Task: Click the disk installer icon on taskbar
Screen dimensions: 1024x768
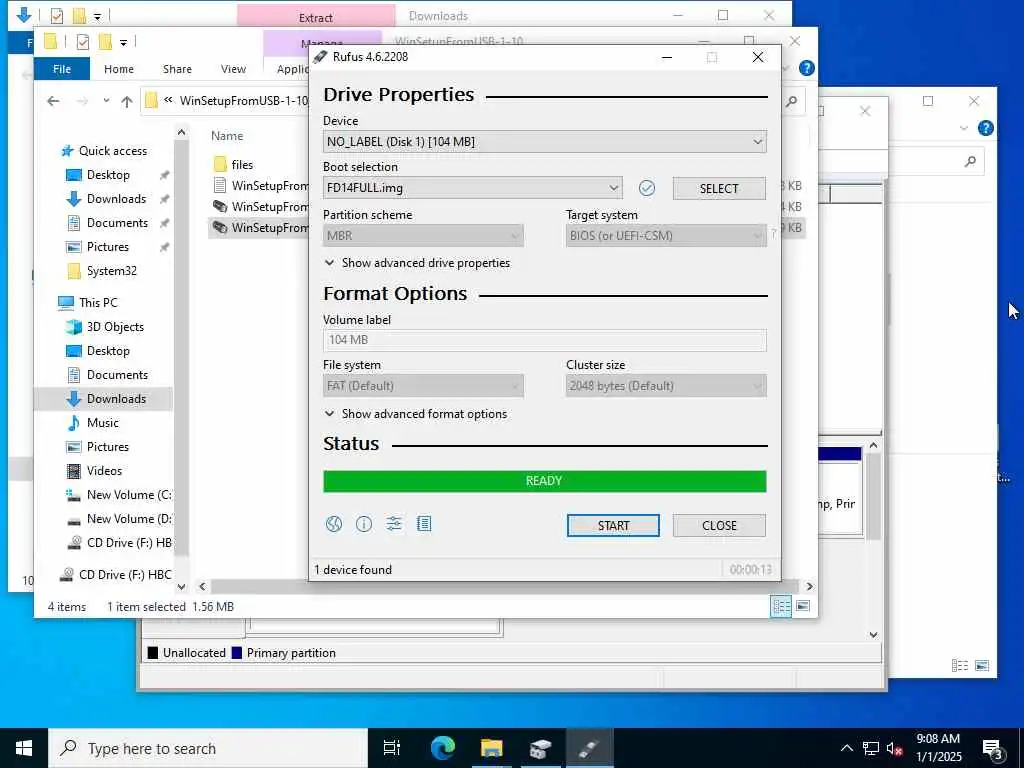Action: [x=540, y=748]
